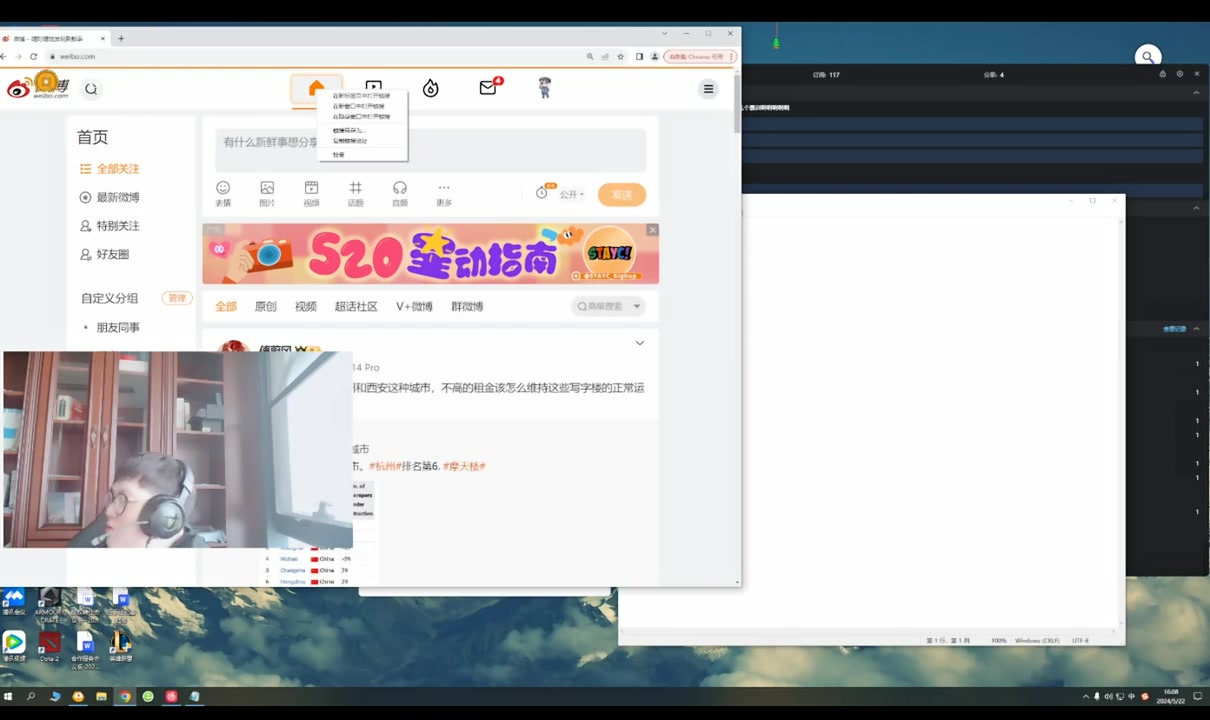Add audio with the 音频 headphone icon
Screen dimensions: 1210x720
pos(400,194)
